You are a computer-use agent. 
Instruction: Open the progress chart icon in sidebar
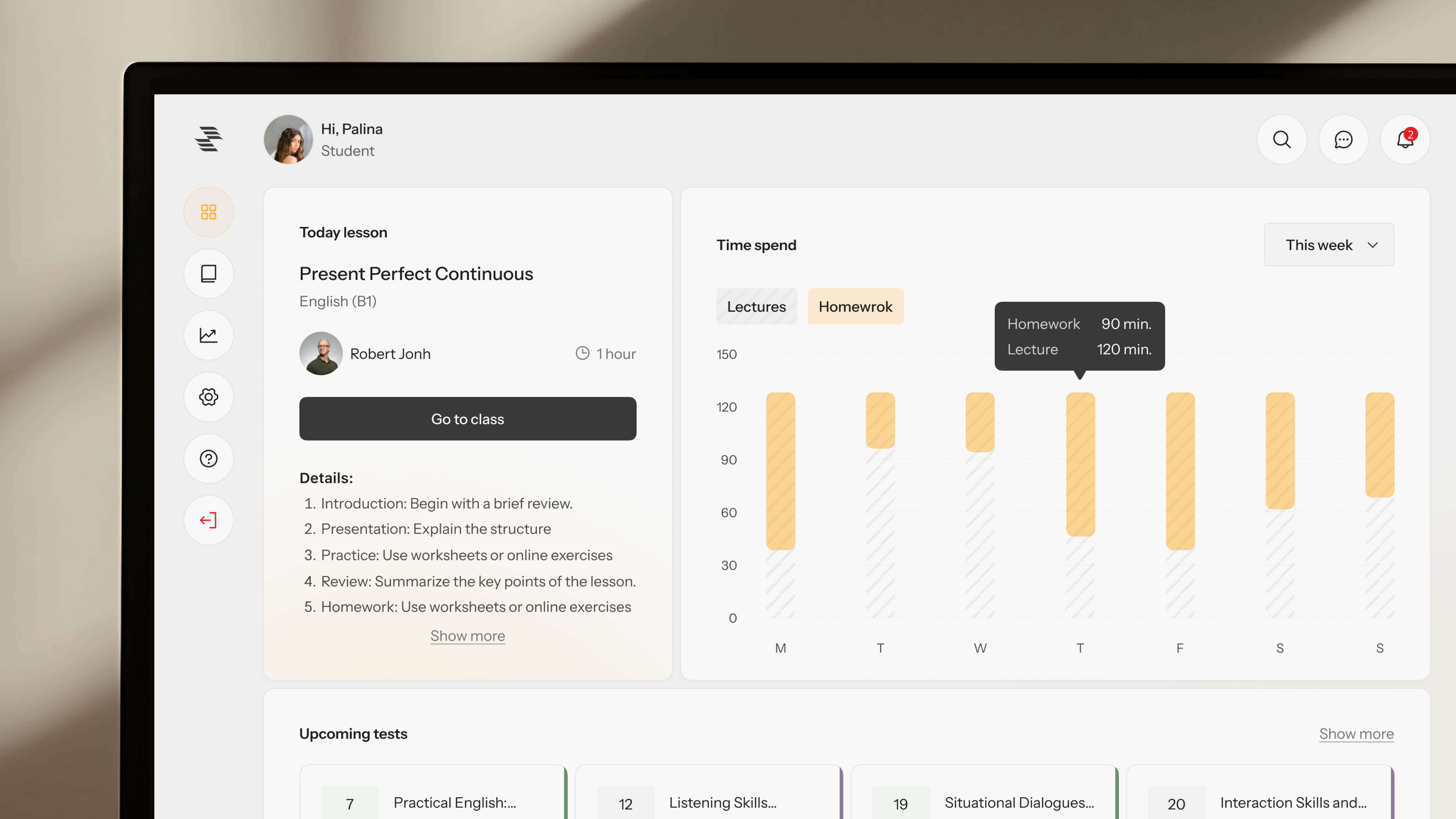pos(209,335)
